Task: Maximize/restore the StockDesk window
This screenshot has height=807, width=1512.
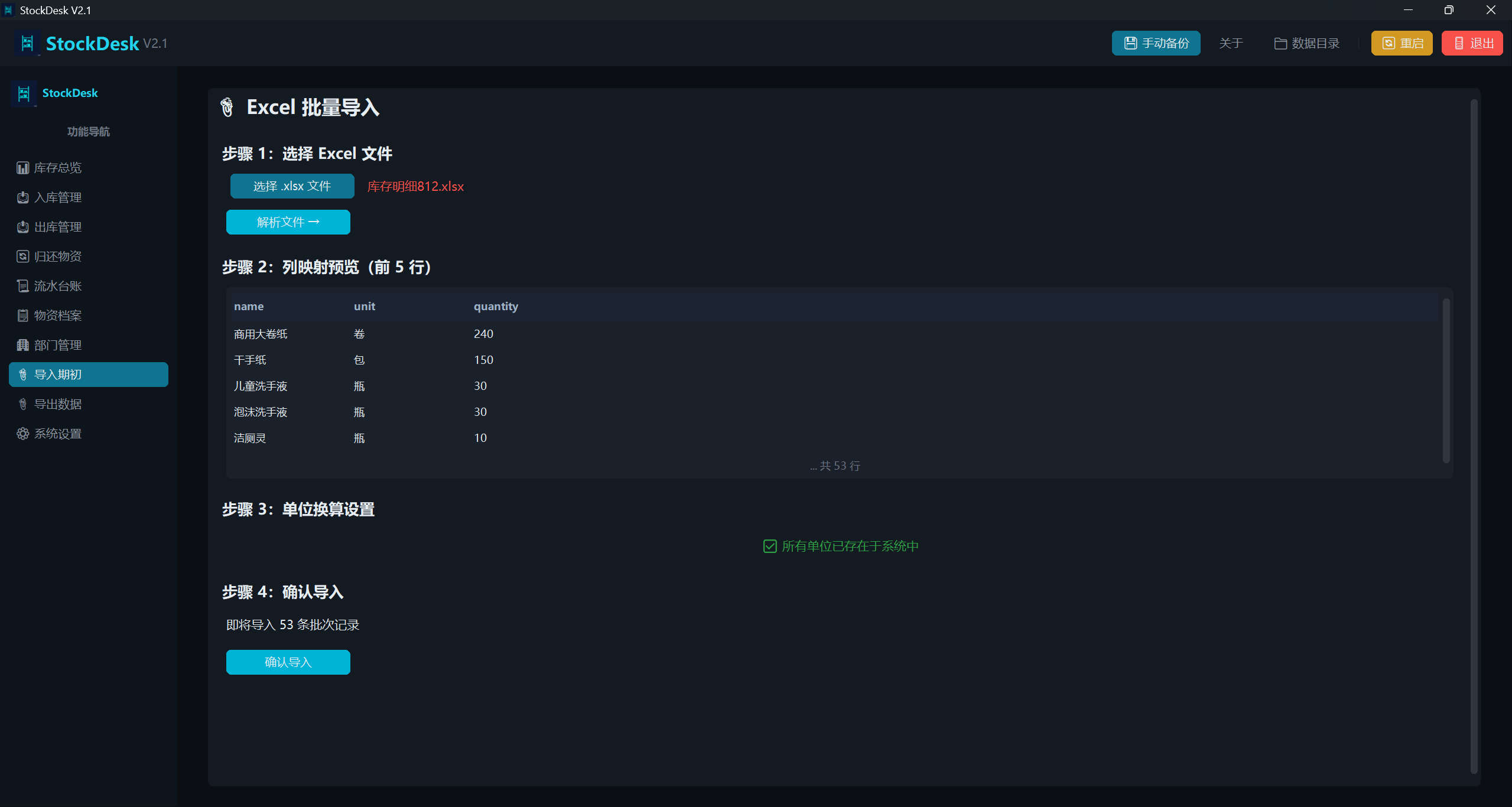Action: coord(1449,10)
